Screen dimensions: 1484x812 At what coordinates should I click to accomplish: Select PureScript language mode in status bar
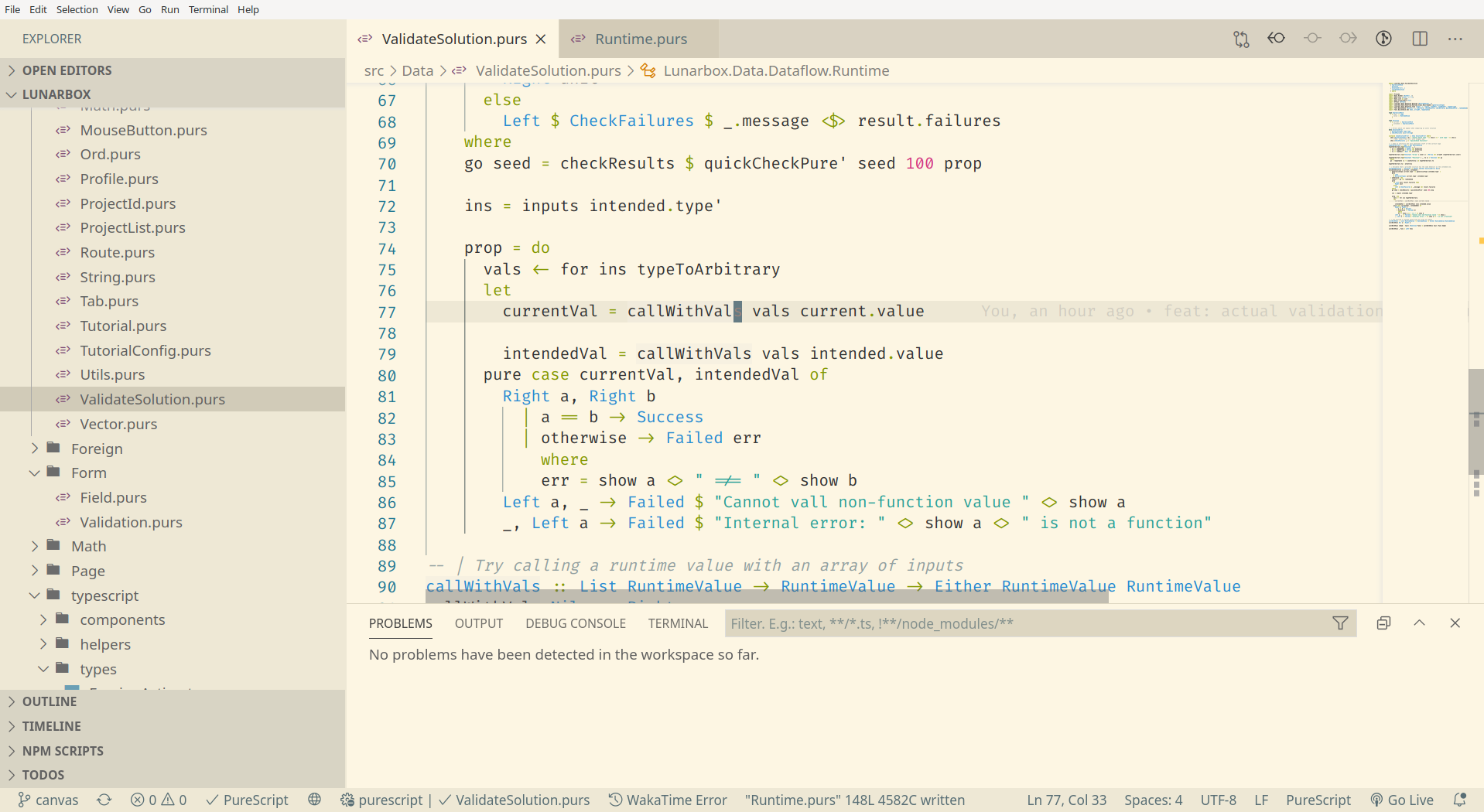click(x=1318, y=800)
